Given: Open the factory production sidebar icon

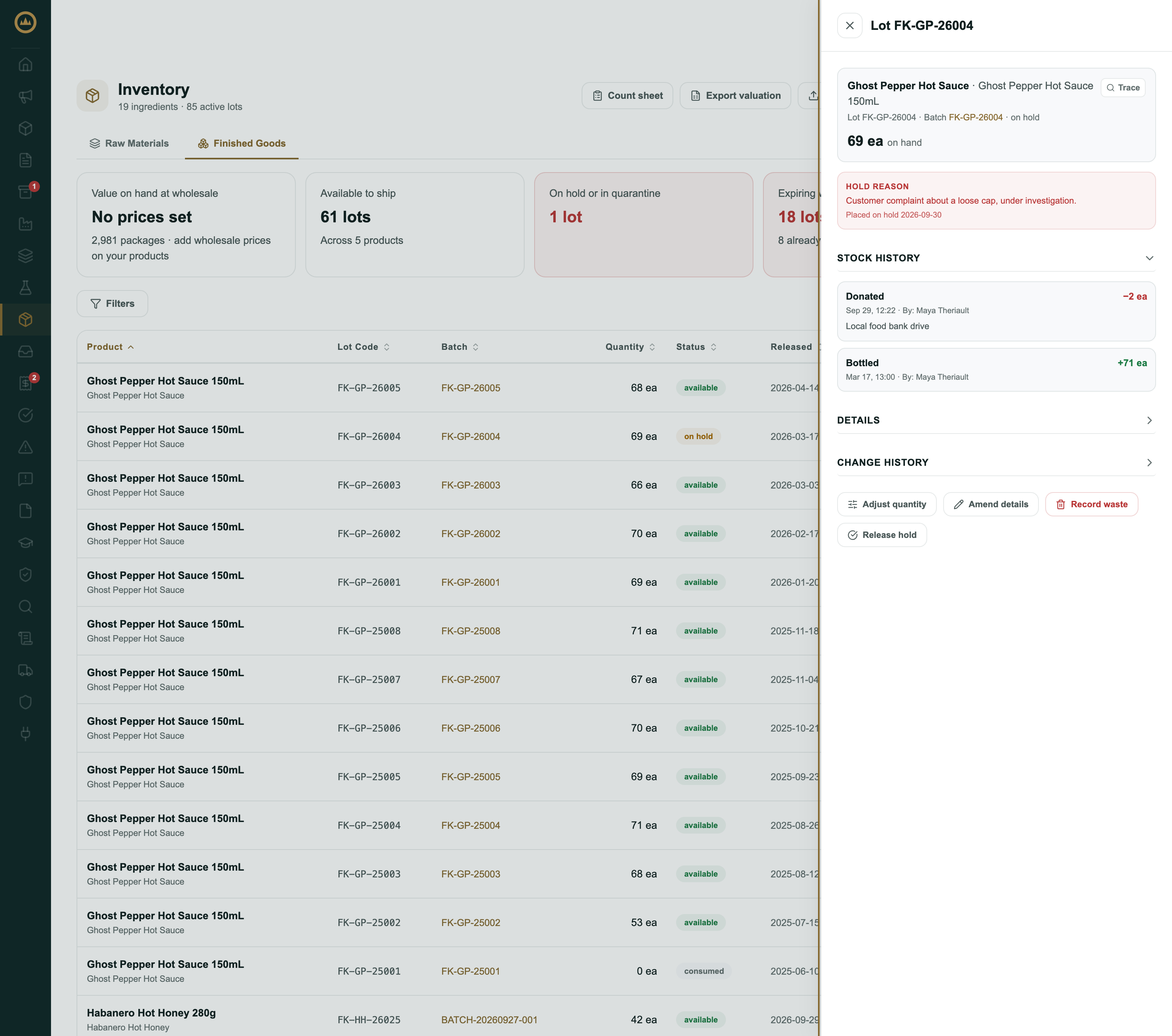Looking at the screenshot, I should point(25,224).
